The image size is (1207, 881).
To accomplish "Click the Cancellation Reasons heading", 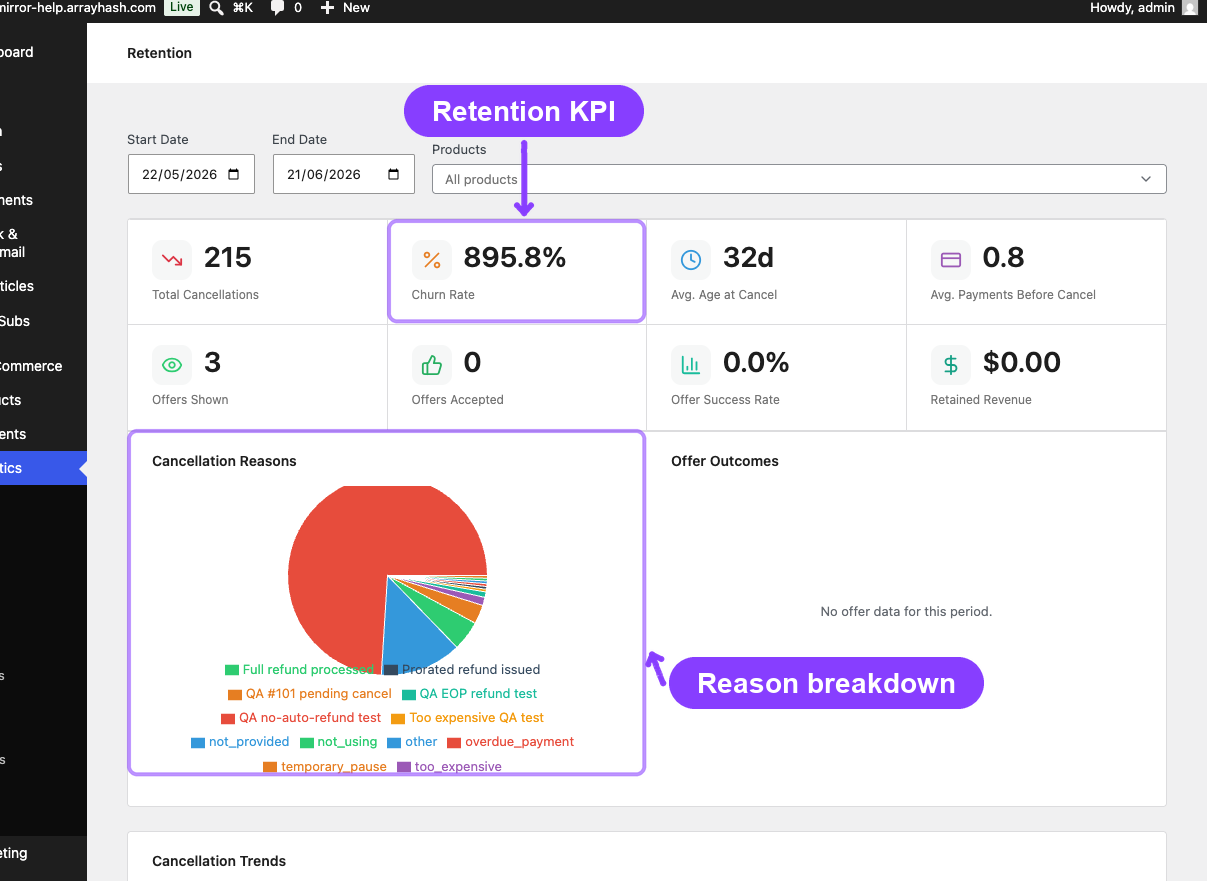I will [x=224, y=461].
